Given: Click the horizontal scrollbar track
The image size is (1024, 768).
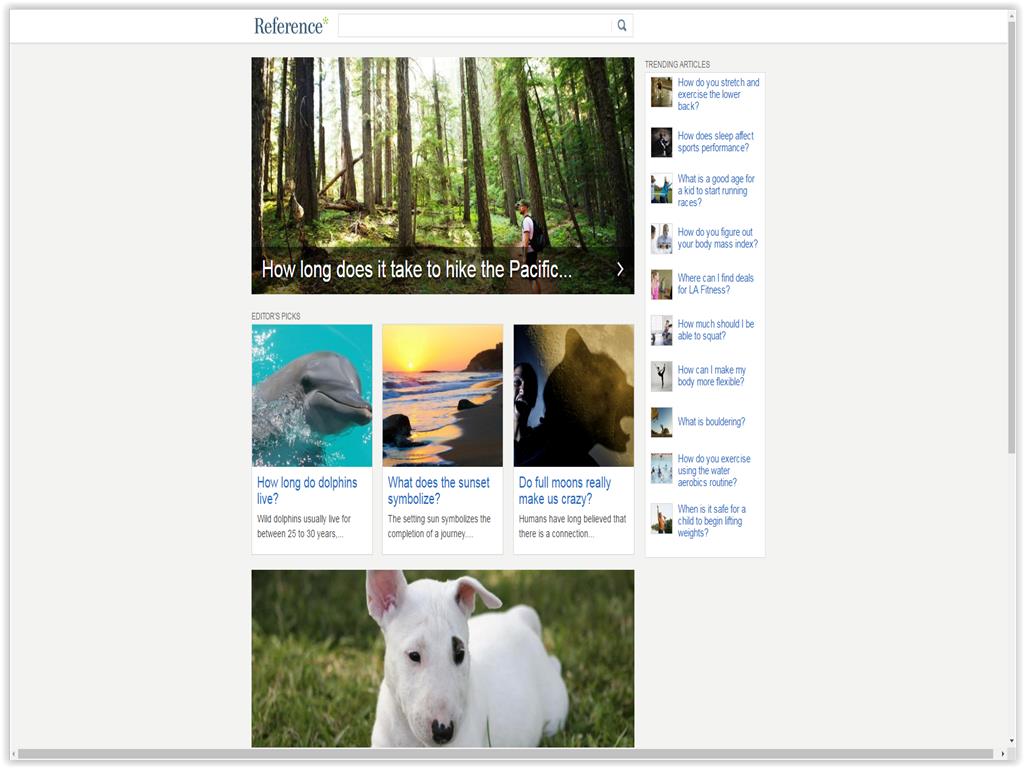Looking at the screenshot, I should point(507,754).
